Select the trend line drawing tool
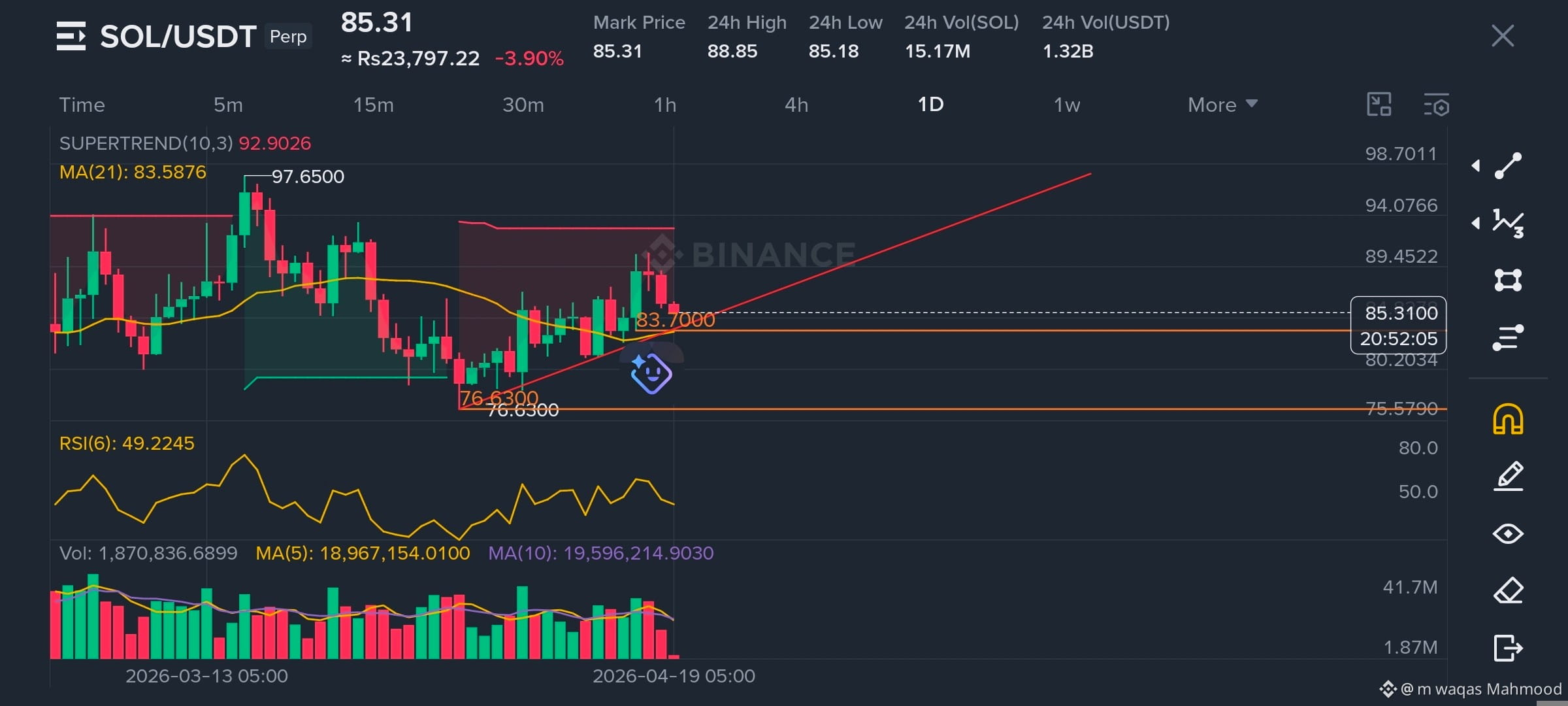Viewport: 1568px width, 706px height. point(1508,165)
